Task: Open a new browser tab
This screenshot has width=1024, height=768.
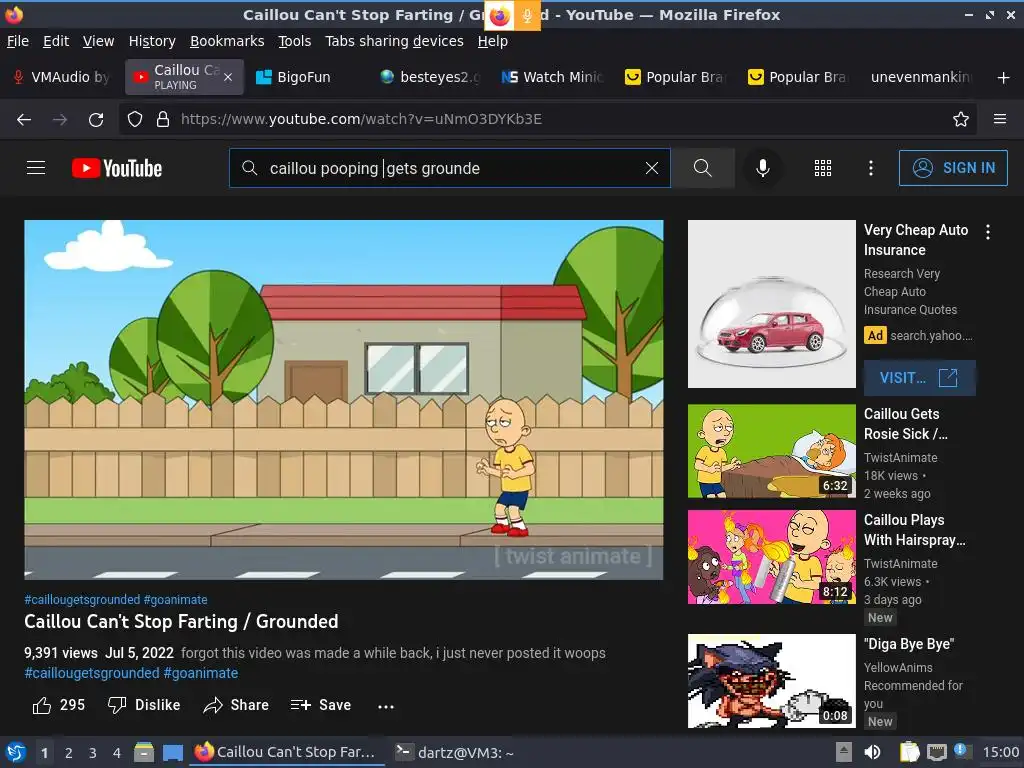Action: pyautogui.click(x=1003, y=78)
